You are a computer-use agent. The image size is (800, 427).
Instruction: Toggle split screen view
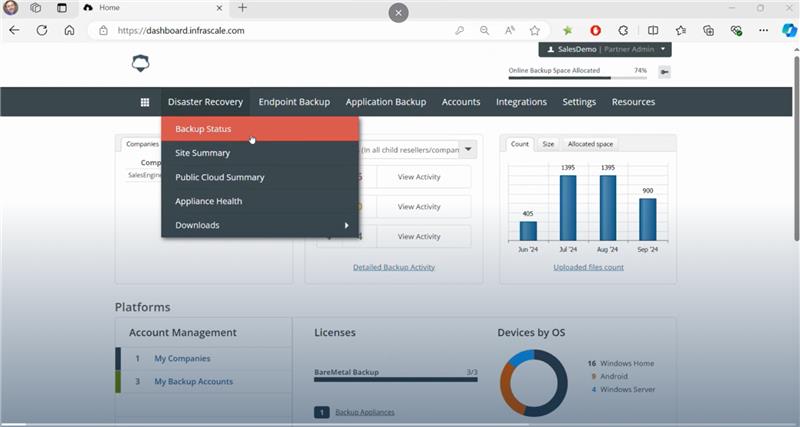point(653,31)
